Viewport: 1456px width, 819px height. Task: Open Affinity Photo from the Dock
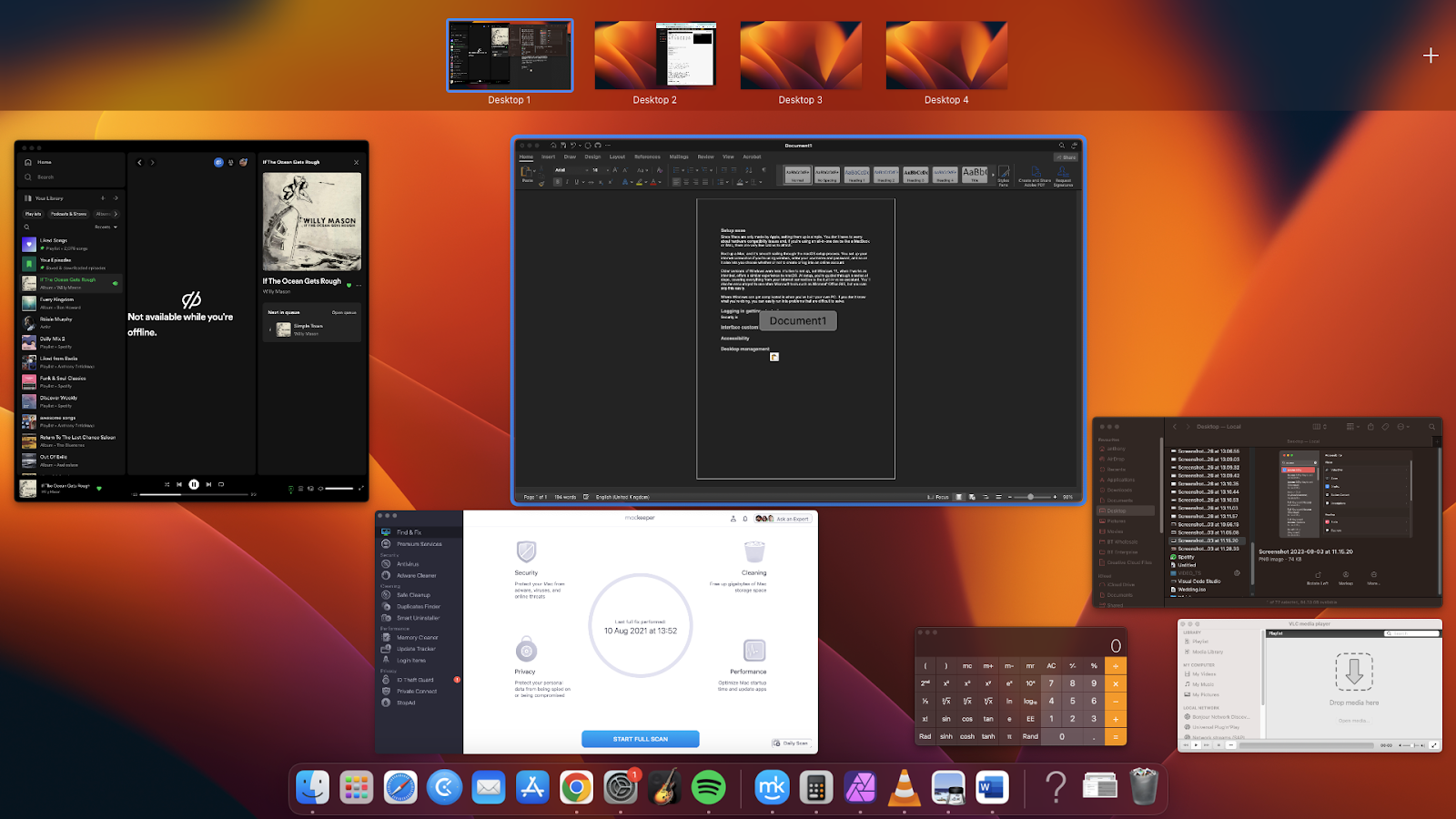coord(860,787)
